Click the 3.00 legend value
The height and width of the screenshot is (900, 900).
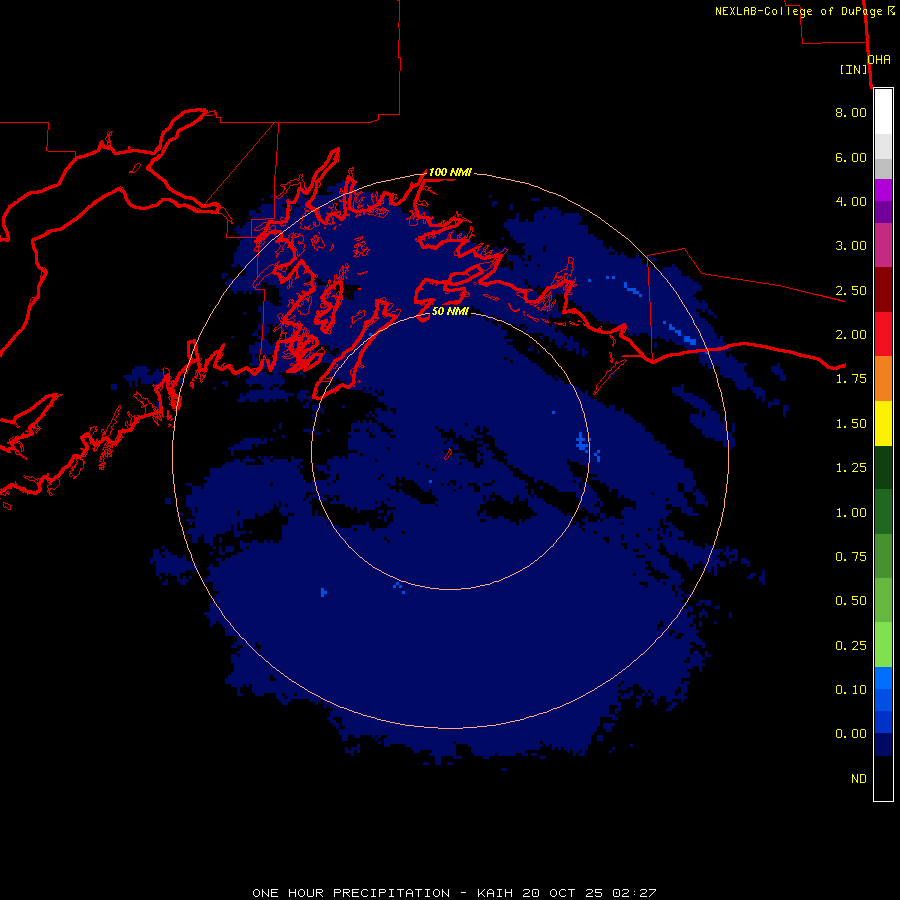[x=851, y=246]
